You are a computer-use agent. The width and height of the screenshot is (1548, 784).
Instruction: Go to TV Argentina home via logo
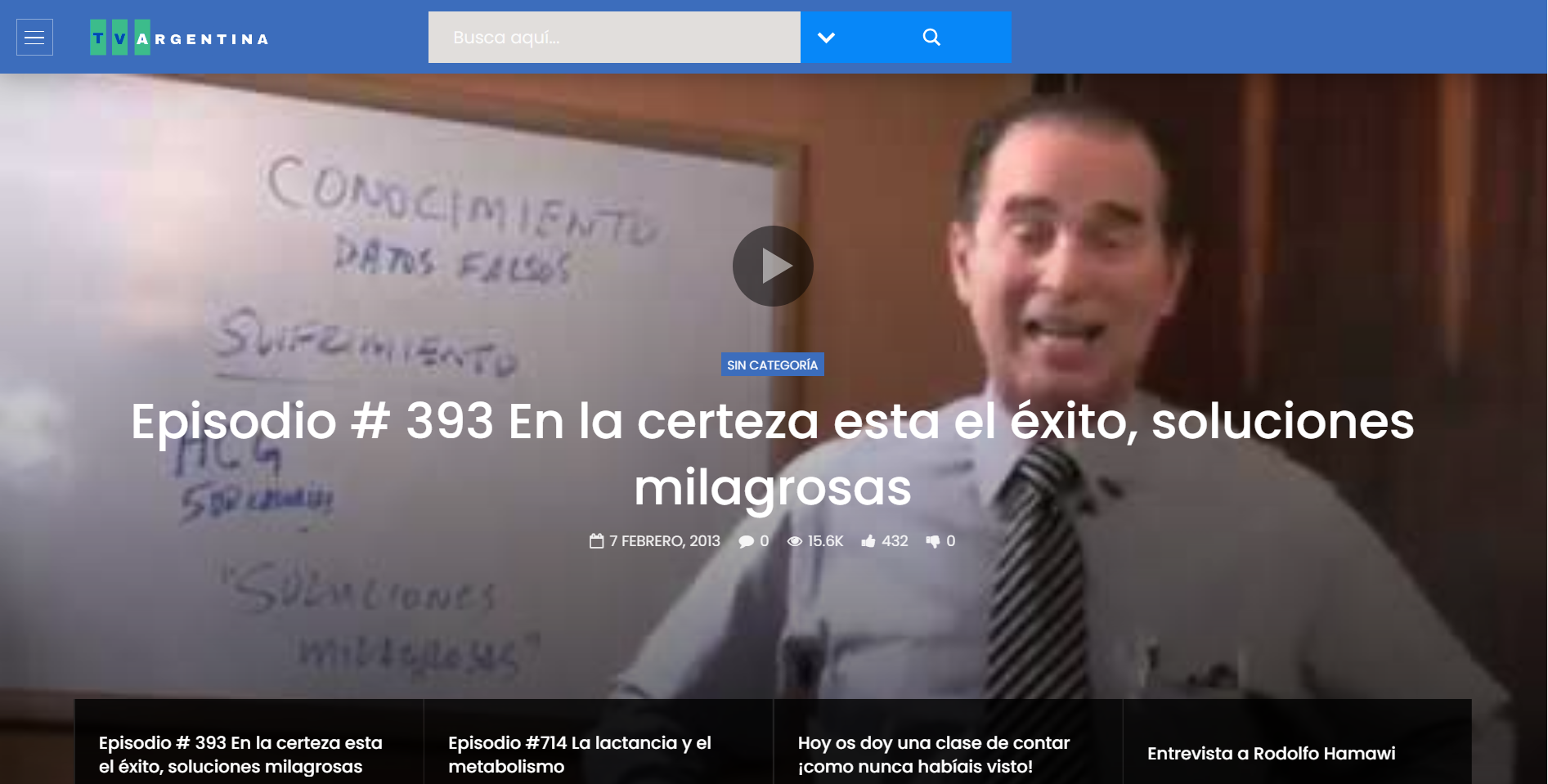pos(179,38)
